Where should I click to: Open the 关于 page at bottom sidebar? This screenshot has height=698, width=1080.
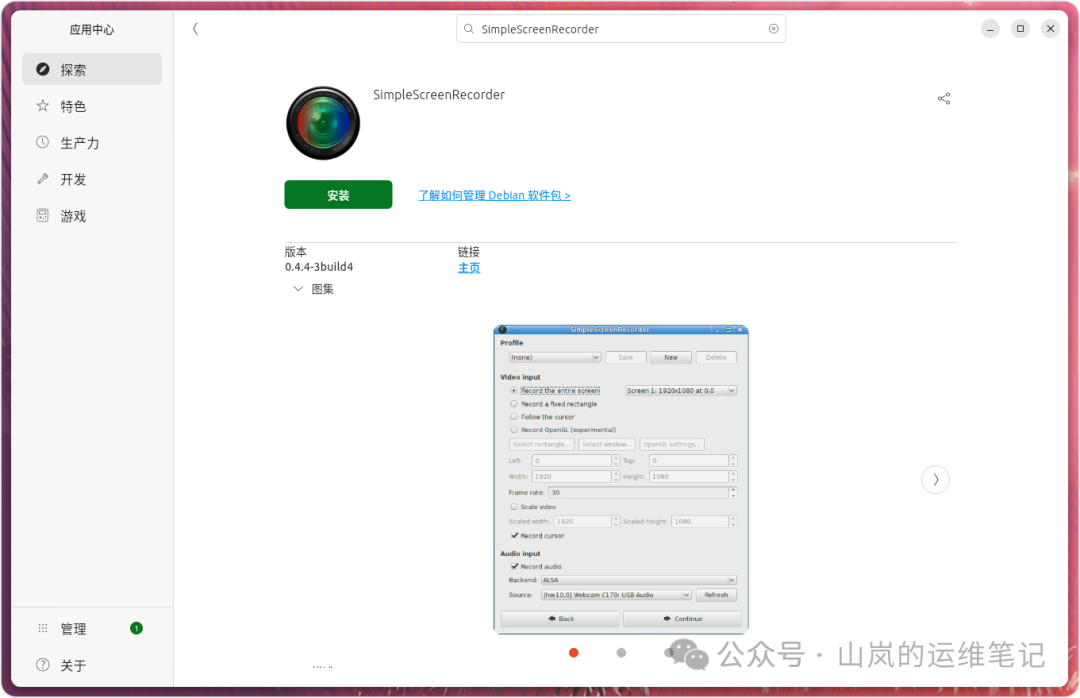(x=43, y=665)
